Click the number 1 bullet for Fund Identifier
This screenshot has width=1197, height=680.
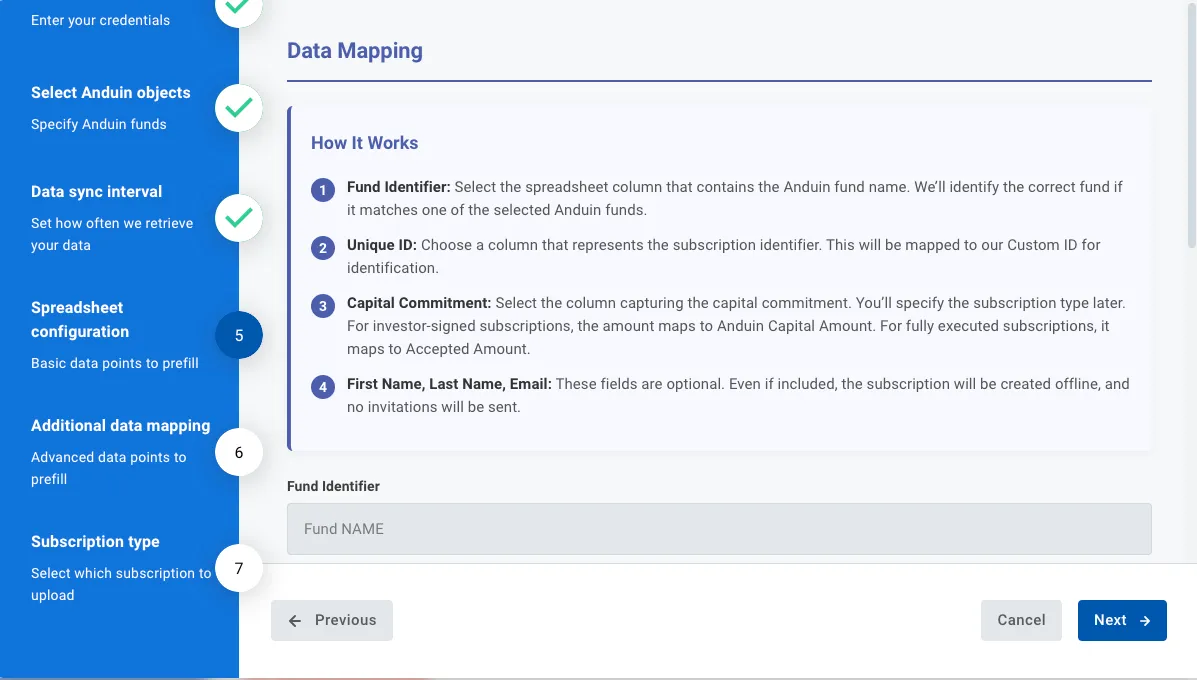pyautogui.click(x=323, y=190)
